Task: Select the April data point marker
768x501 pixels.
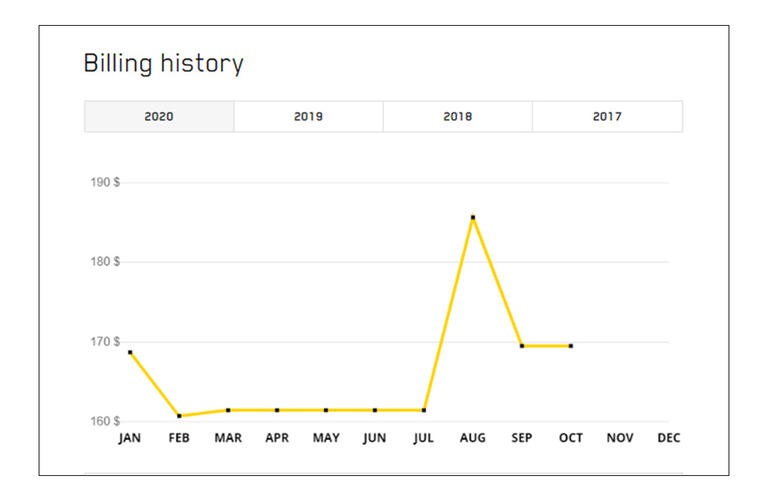Action: [x=277, y=410]
